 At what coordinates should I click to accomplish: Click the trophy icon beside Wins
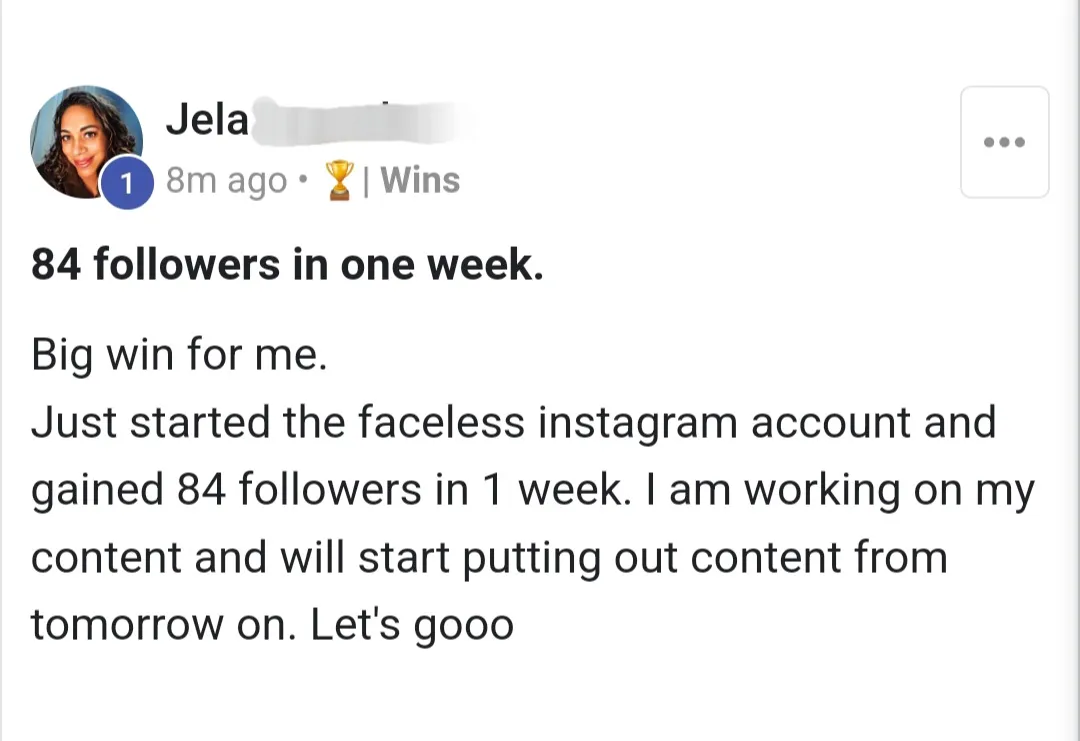(x=342, y=181)
